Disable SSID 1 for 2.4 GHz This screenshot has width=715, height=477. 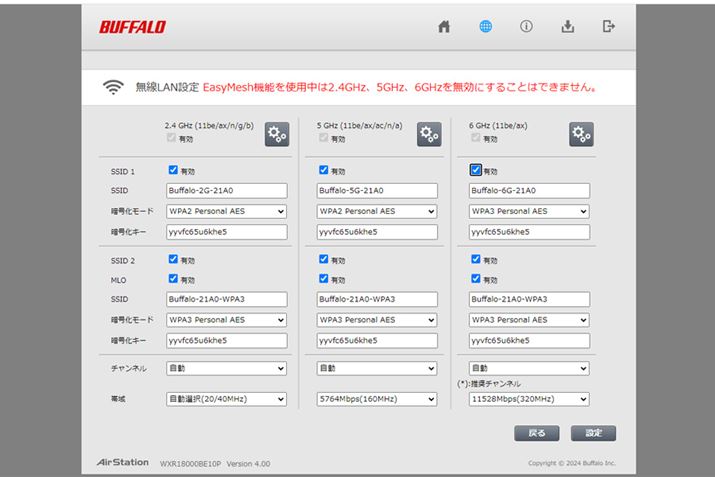coord(173,171)
